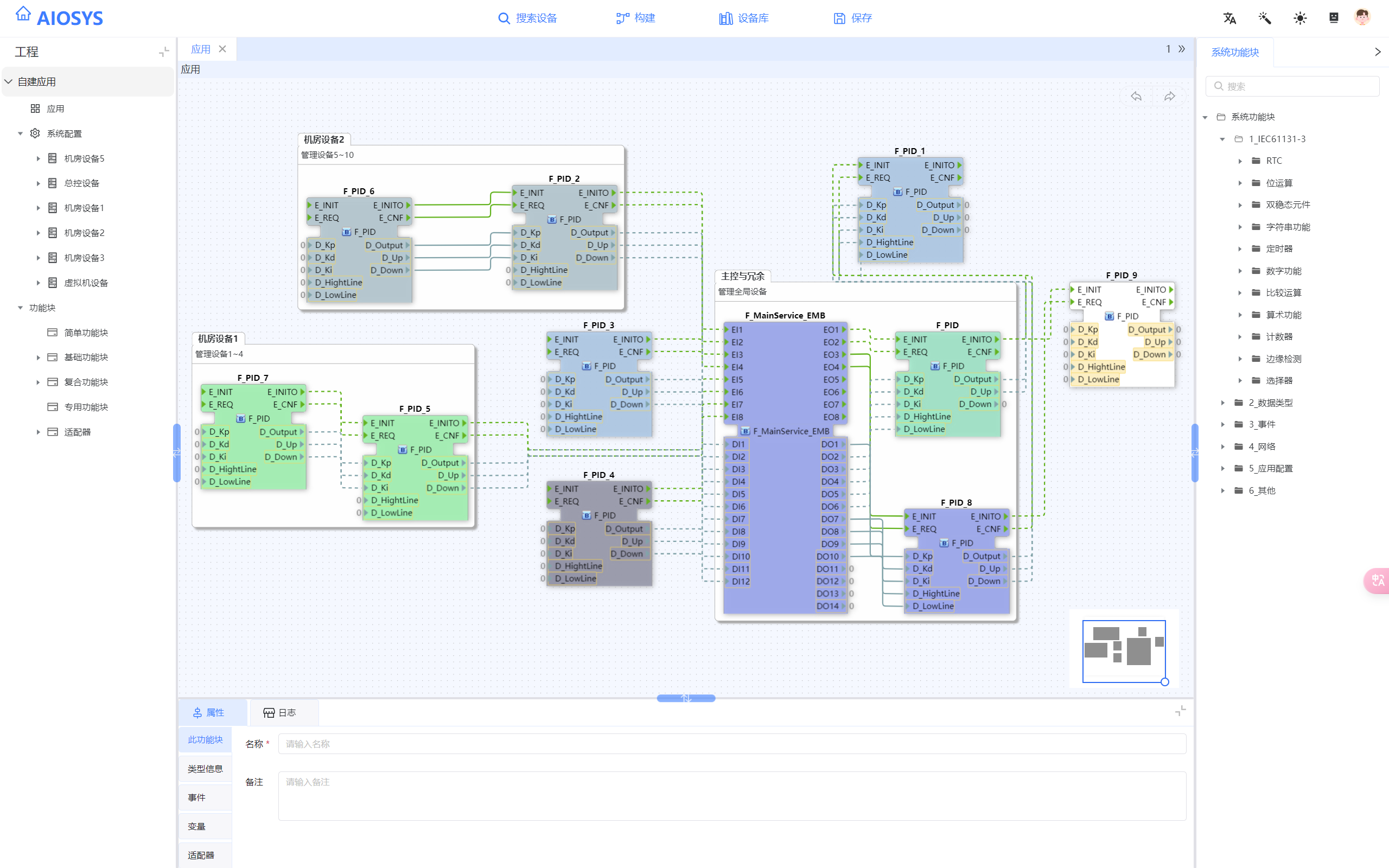Open the language translation icon

1229,18
